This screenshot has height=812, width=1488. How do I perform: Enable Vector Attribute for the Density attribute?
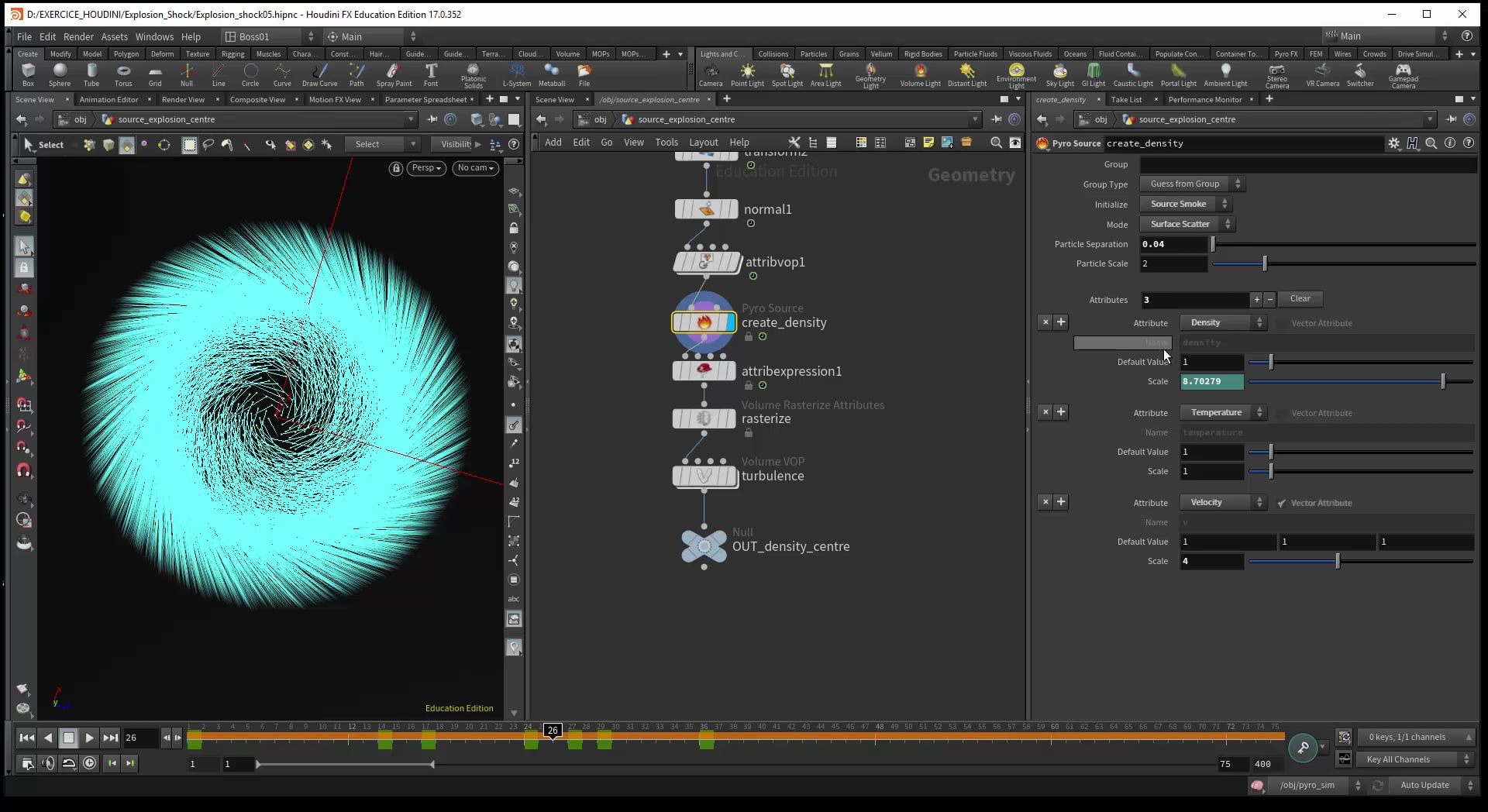[1283, 323]
